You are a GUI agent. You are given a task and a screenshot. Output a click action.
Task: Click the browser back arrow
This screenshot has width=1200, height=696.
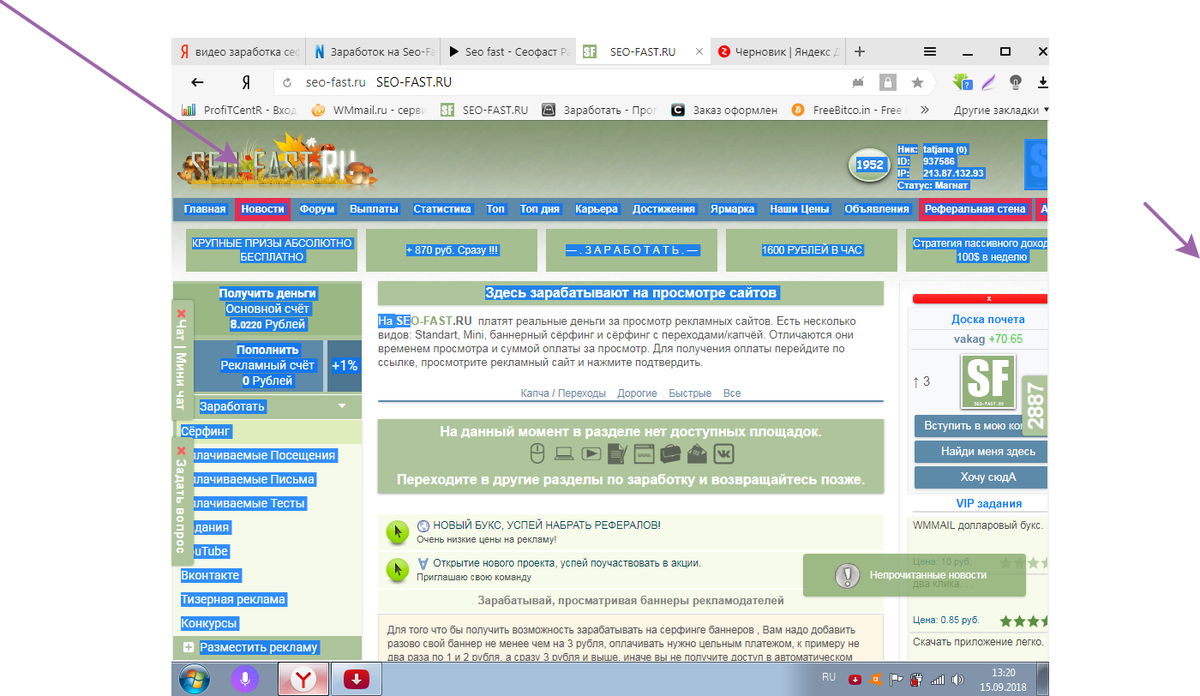coord(198,83)
